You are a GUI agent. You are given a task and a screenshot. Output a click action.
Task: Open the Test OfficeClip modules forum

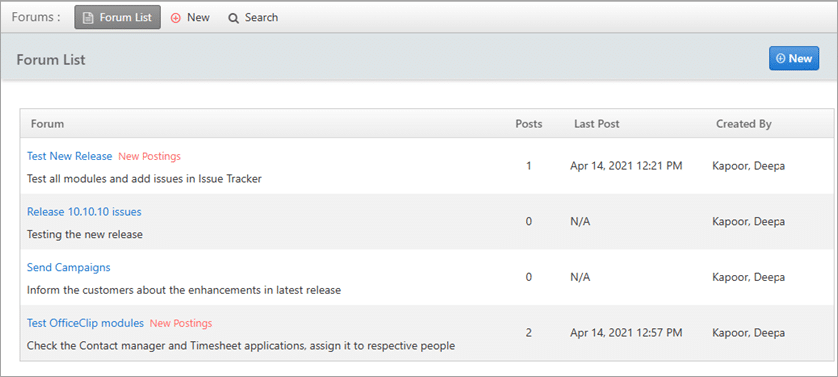pyautogui.click(x=86, y=323)
